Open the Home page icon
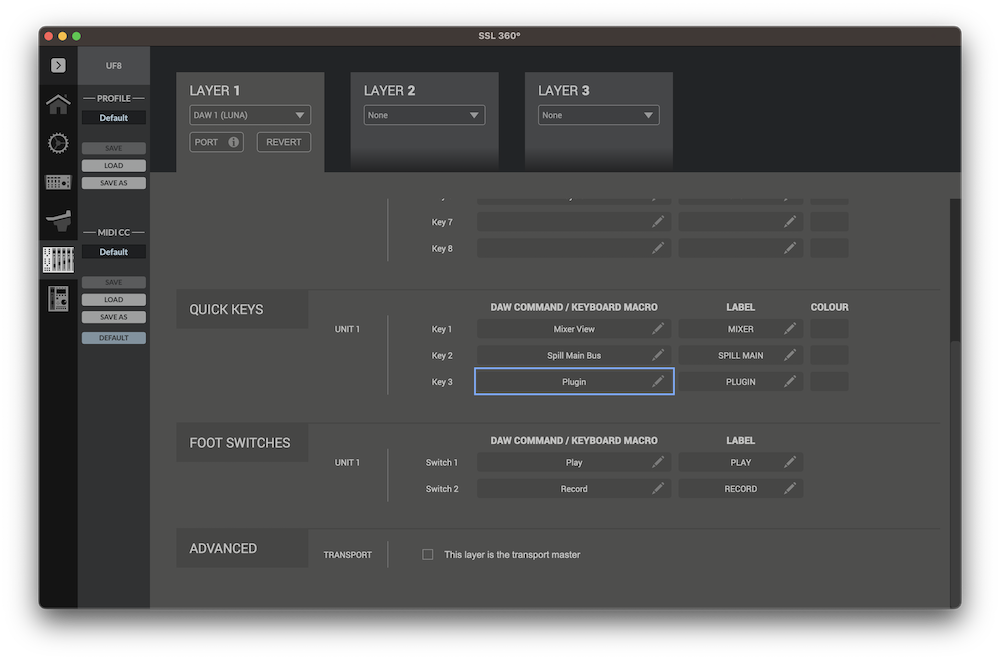 (58, 104)
